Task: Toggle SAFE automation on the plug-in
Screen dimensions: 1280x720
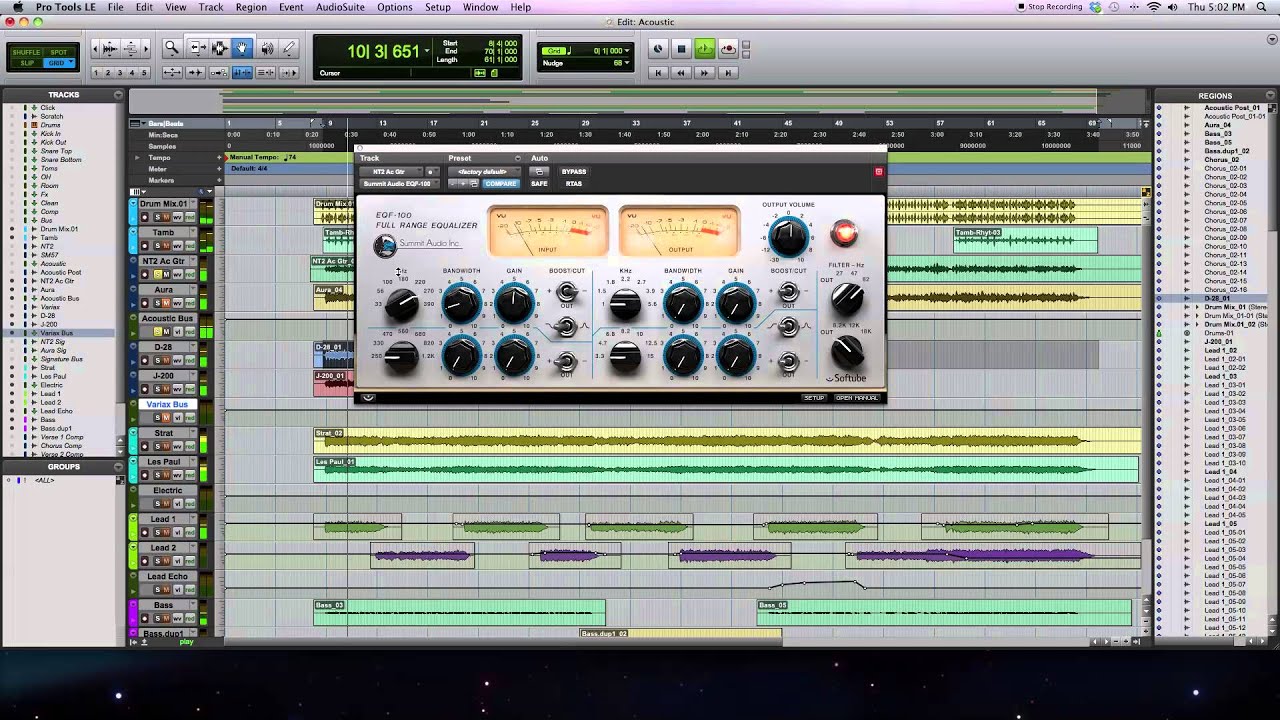Action: tap(539, 184)
